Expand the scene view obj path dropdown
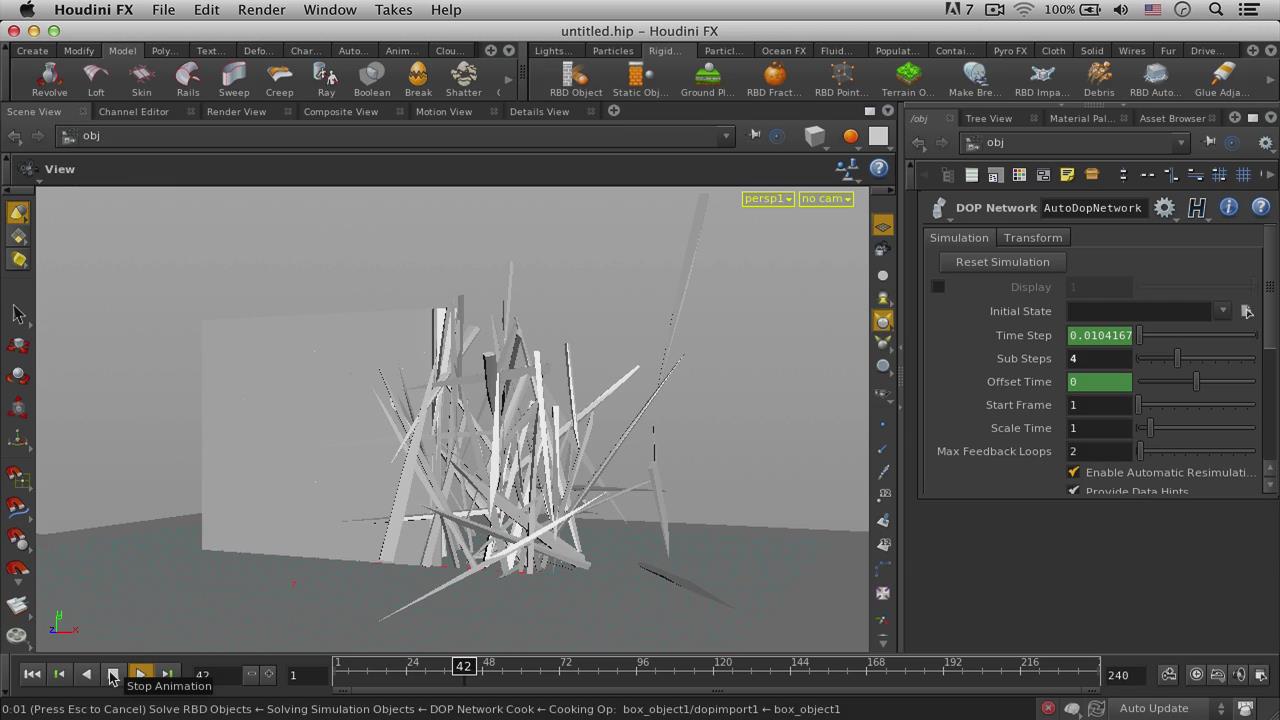1280x720 pixels. [x=726, y=136]
